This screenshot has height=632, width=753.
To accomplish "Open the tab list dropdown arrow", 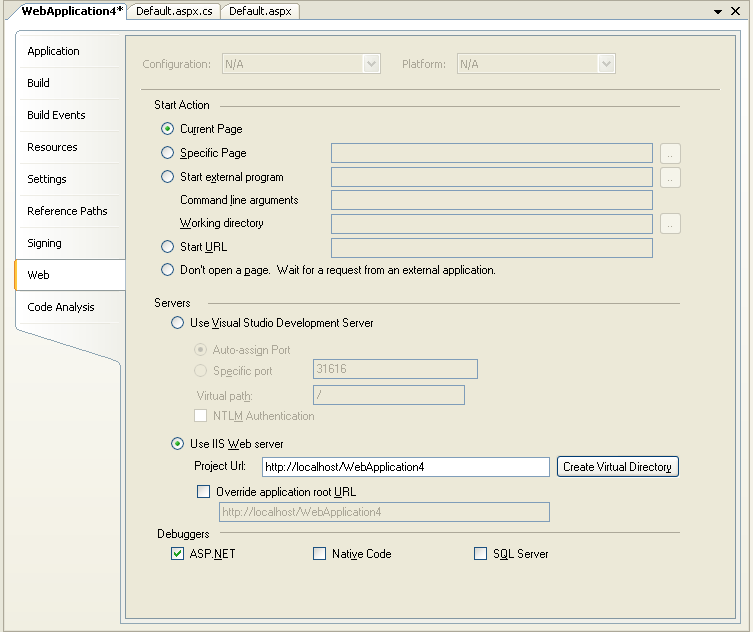I will [718, 12].
